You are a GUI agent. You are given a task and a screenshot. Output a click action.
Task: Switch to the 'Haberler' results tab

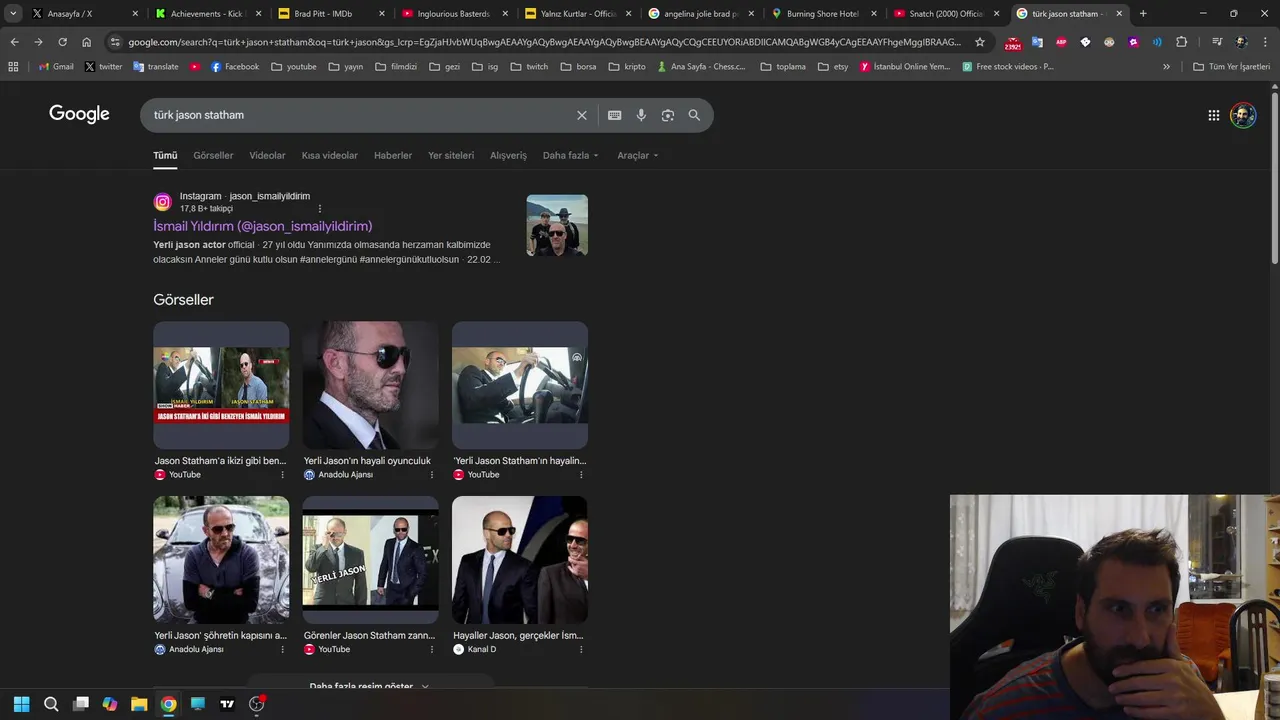coord(393,155)
